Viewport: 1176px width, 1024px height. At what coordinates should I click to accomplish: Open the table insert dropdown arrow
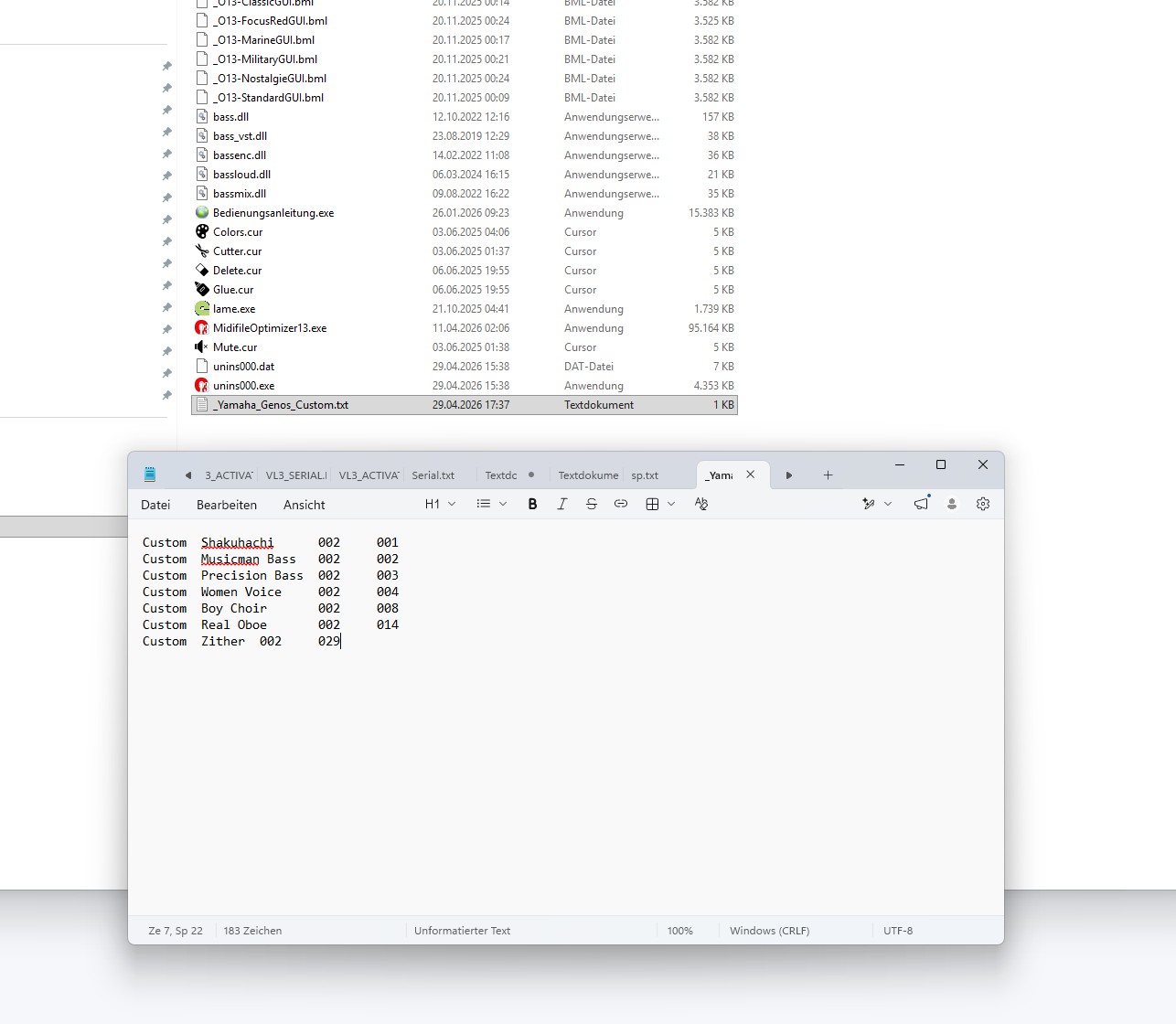(x=671, y=504)
